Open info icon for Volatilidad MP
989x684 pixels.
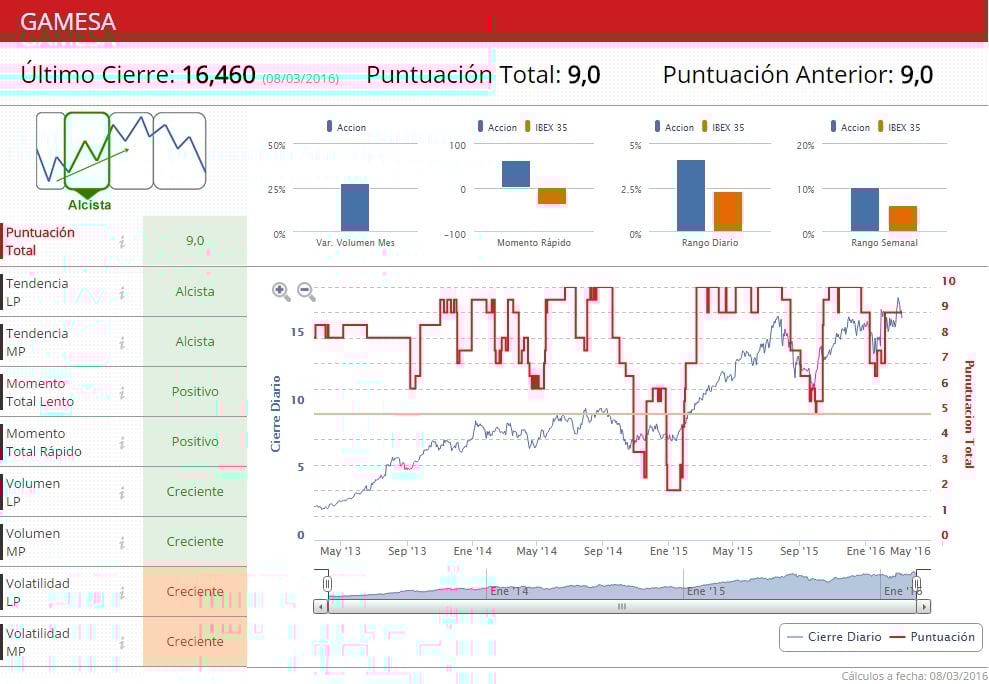(x=122, y=642)
